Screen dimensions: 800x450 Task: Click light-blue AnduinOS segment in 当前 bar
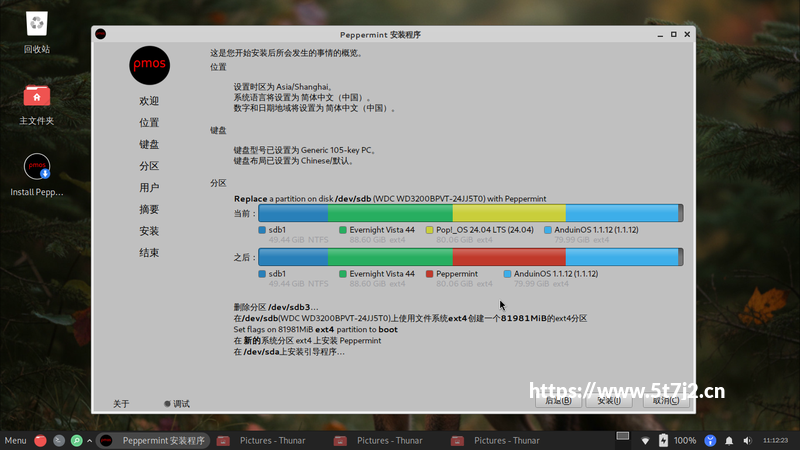[x=622, y=213]
